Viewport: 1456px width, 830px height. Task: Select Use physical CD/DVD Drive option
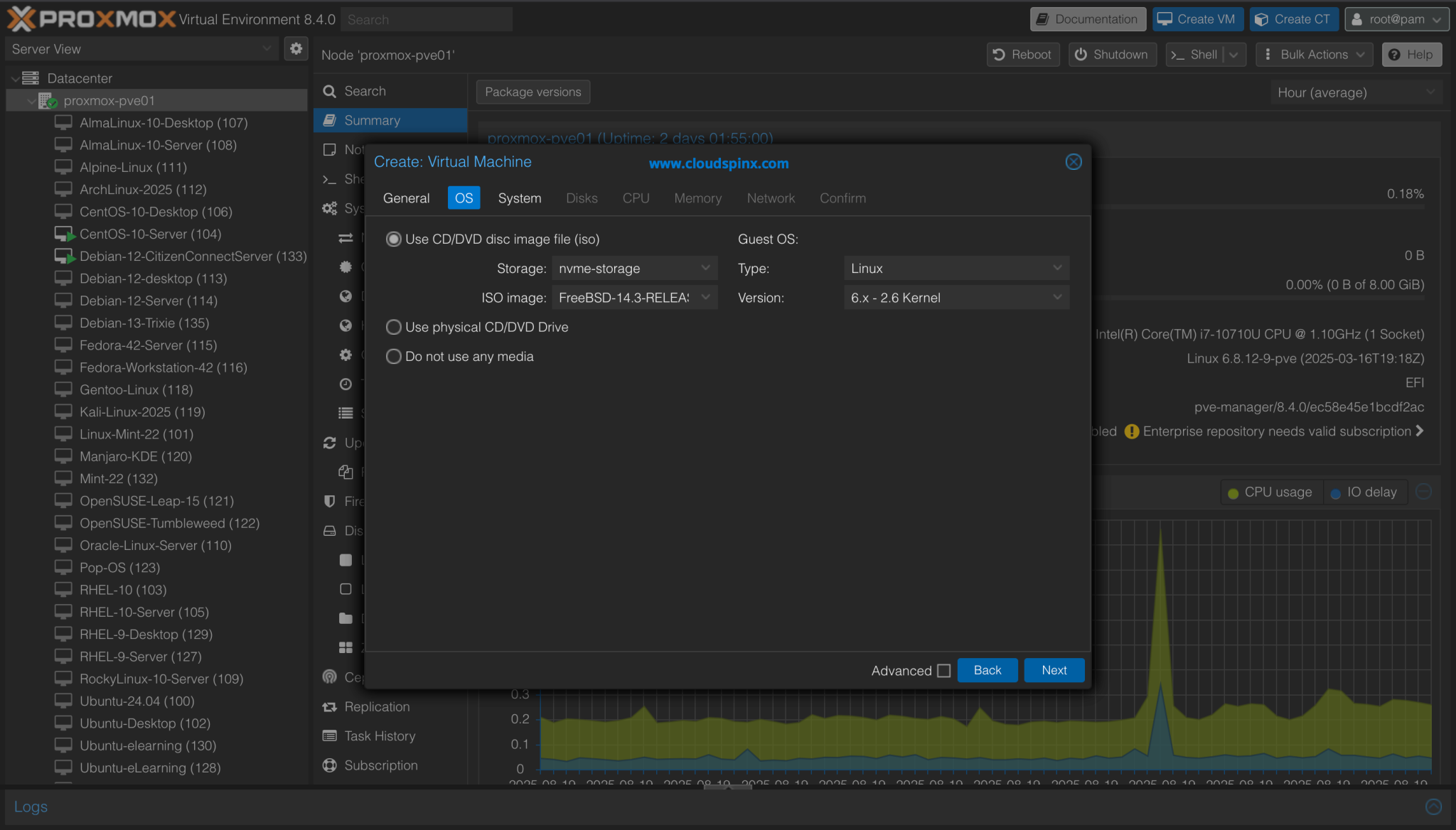pos(394,327)
